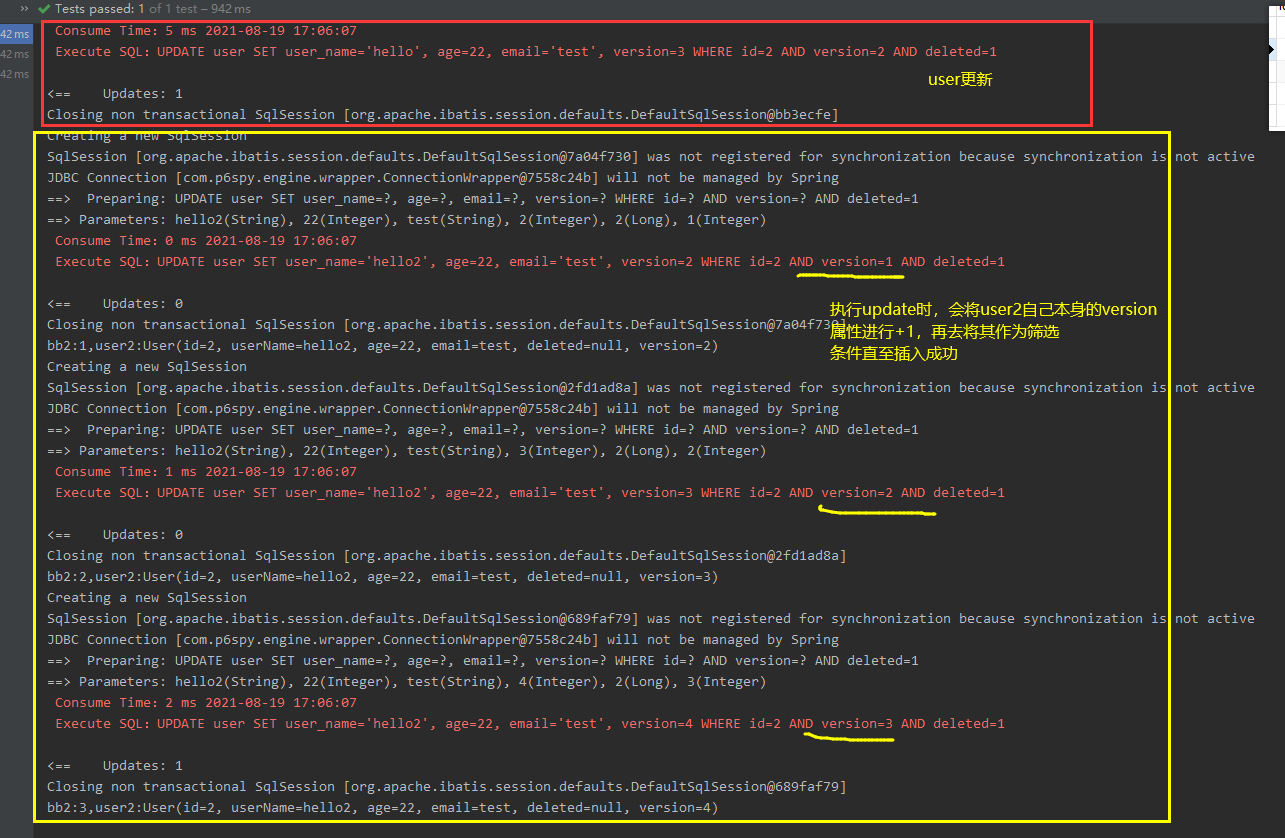This screenshot has height=838, width=1285.
Task: Click the '@7a04f730] was not registered' line
Action: click(x=650, y=156)
